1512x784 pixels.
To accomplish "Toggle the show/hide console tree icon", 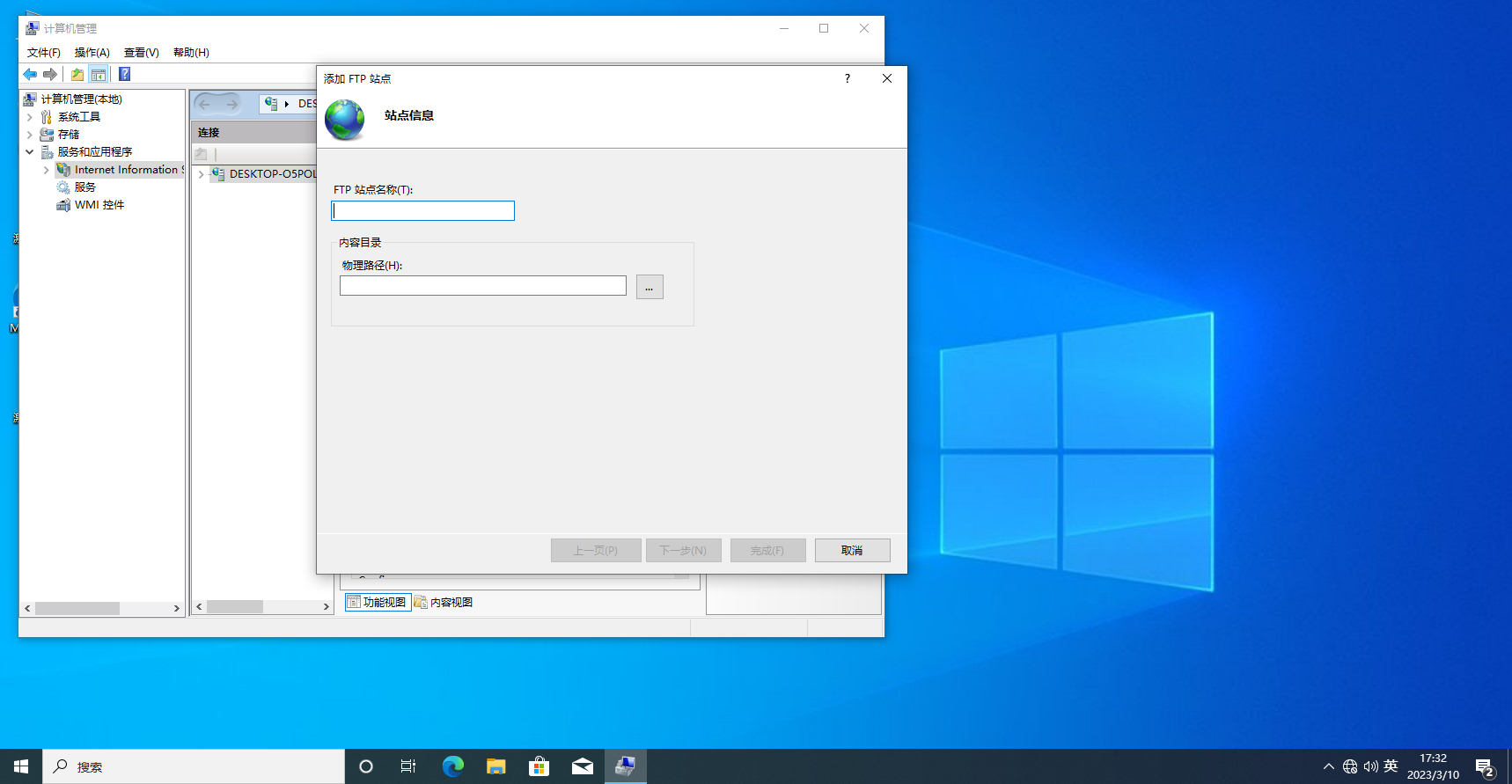I will click(x=99, y=75).
